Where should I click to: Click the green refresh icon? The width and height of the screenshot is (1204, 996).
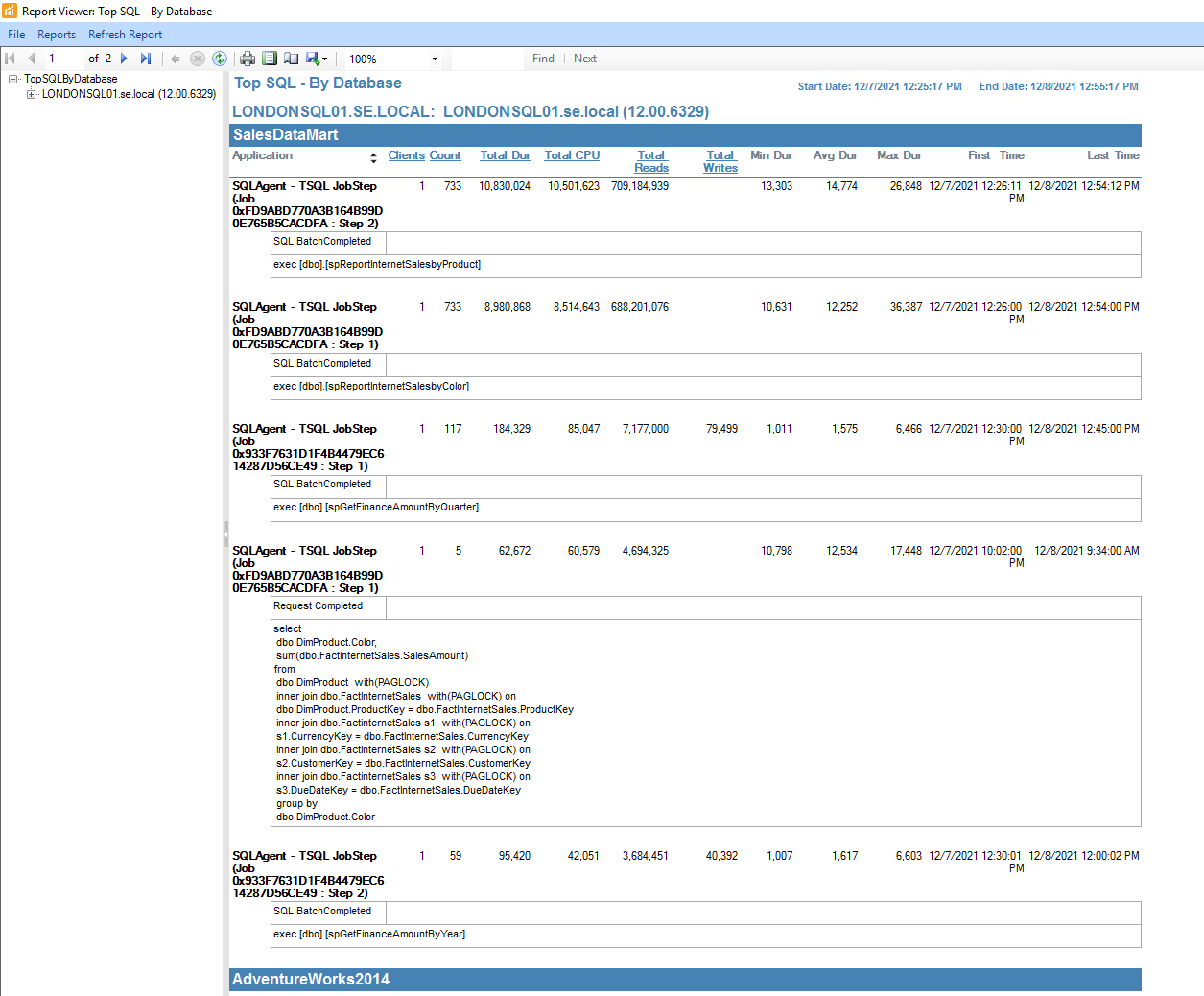(220, 59)
